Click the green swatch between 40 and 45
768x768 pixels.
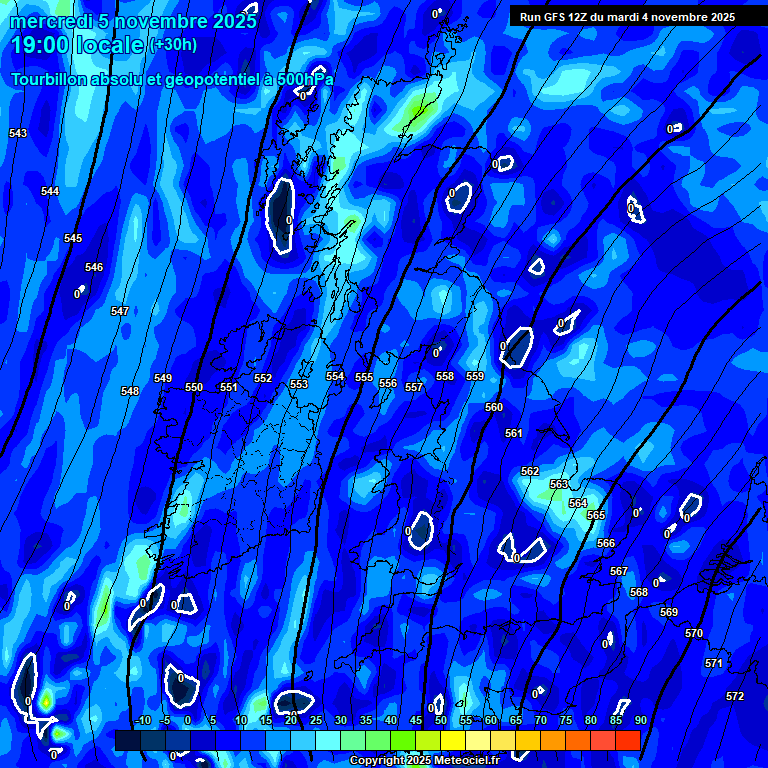(x=403, y=740)
